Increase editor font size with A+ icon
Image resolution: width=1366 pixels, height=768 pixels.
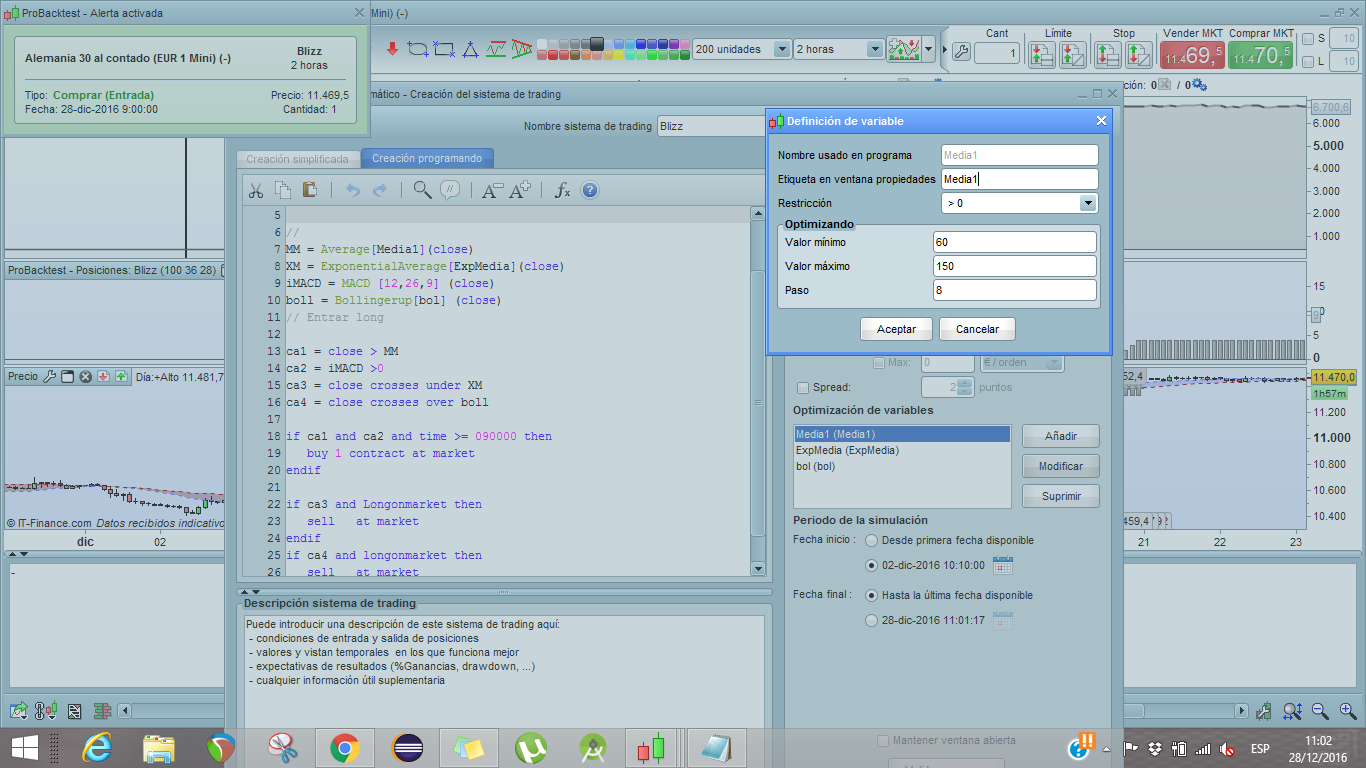[x=520, y=190]
